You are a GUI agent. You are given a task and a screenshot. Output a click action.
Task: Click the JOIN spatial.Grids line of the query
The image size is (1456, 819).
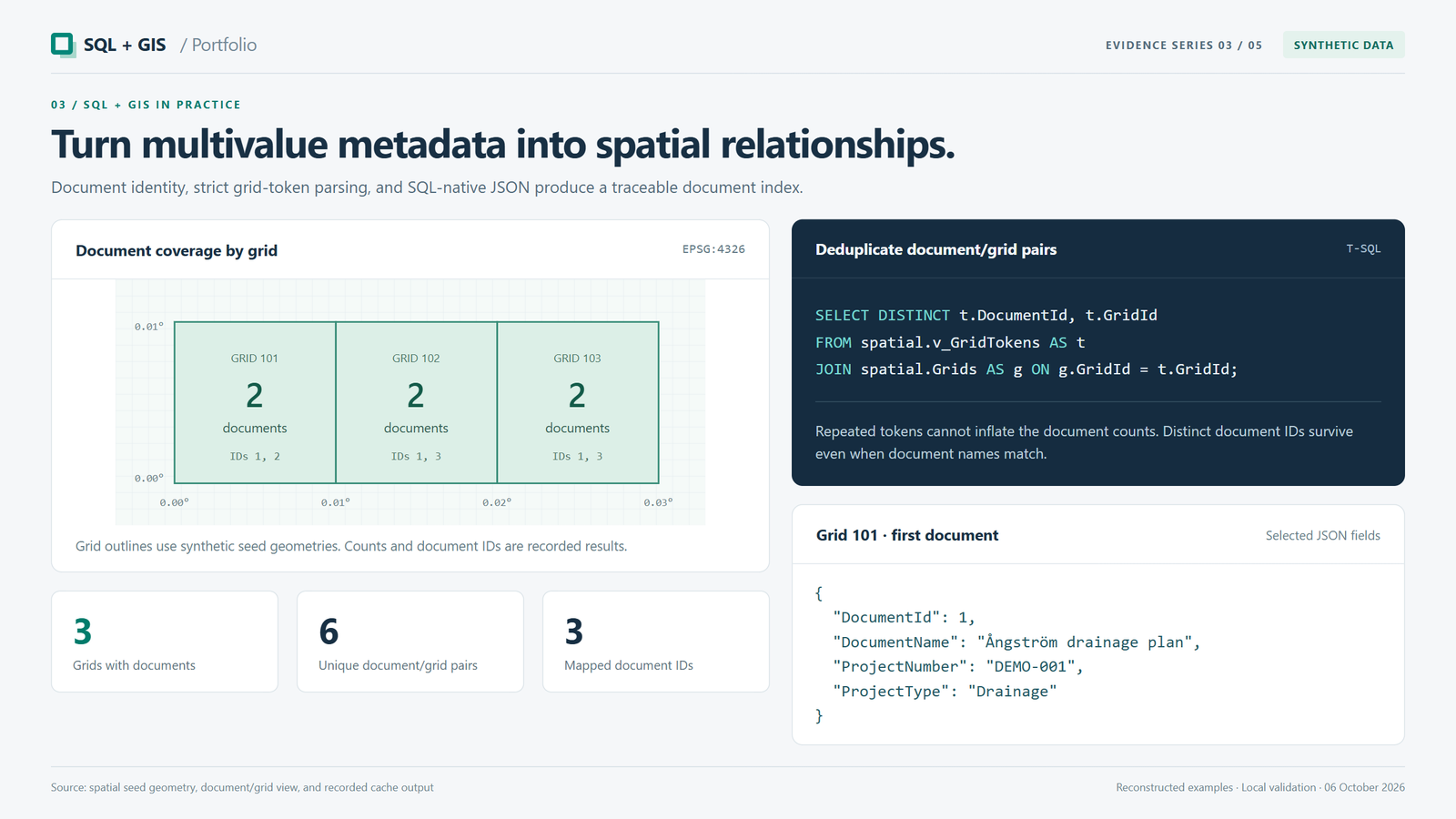pos(1026,369)
